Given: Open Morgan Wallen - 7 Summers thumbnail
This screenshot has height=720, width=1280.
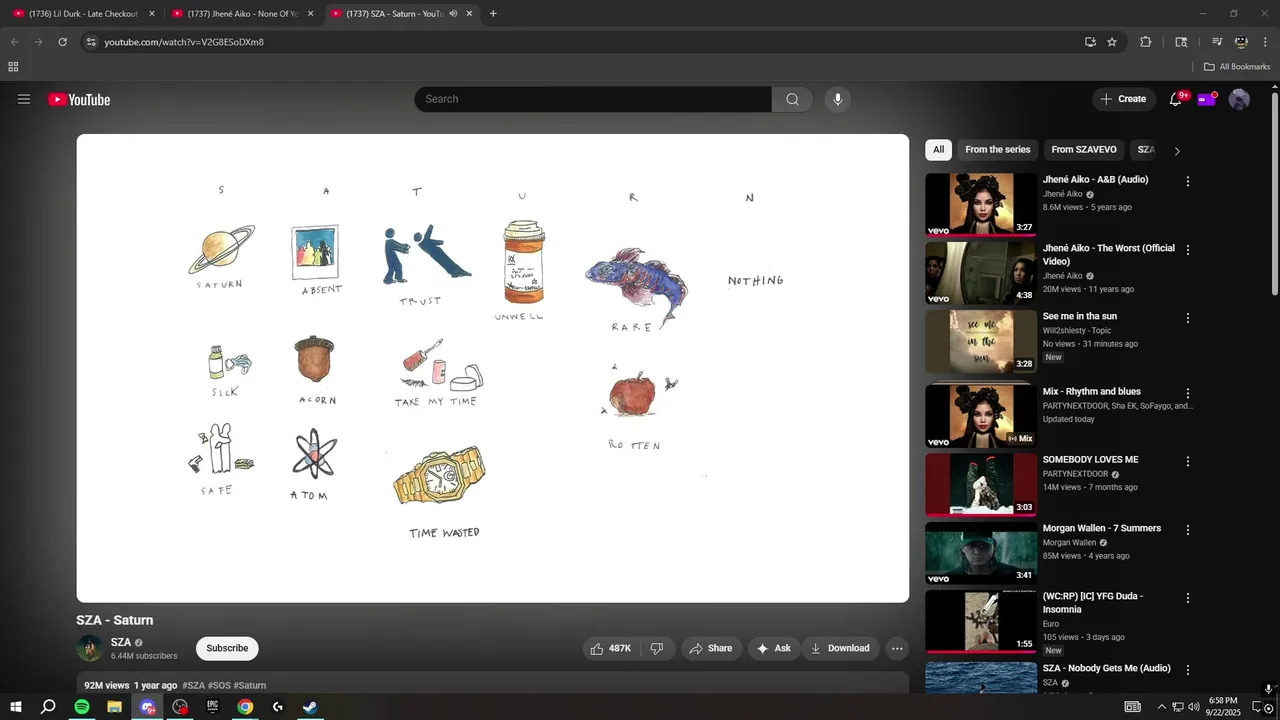Looking at the screenshot, I should click(981, 553).
